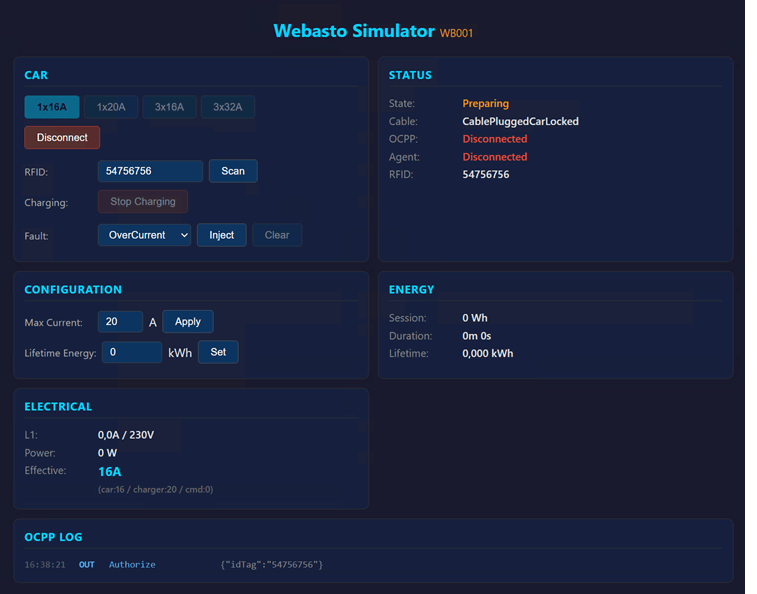The height and width of the screenshot is (594, 757).
Task: Click the STATUS panel heading
Action: coord(410,75)
